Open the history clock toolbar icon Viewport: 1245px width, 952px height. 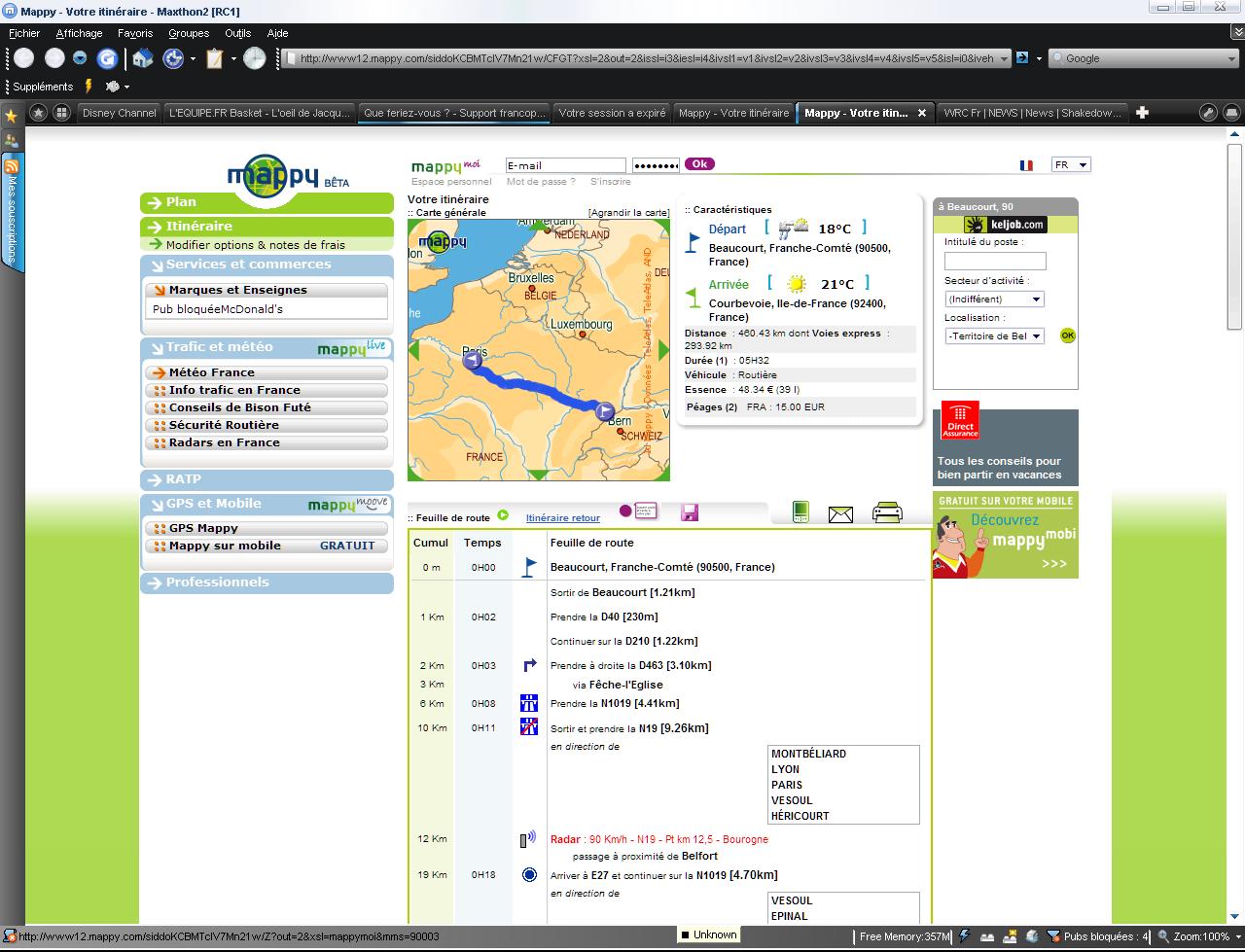pyautogui.click(x=254, y=58)
